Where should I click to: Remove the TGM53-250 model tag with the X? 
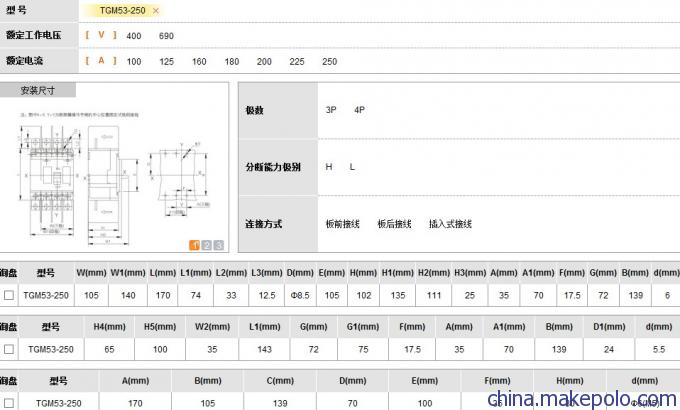tap(156, 11)
